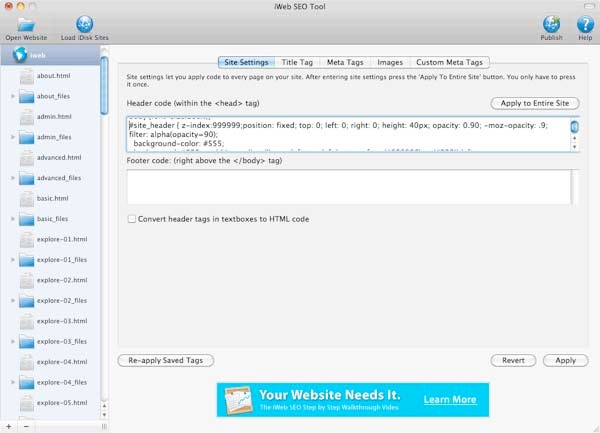
Task: Click the Apply button
Action: pos(566,360)
